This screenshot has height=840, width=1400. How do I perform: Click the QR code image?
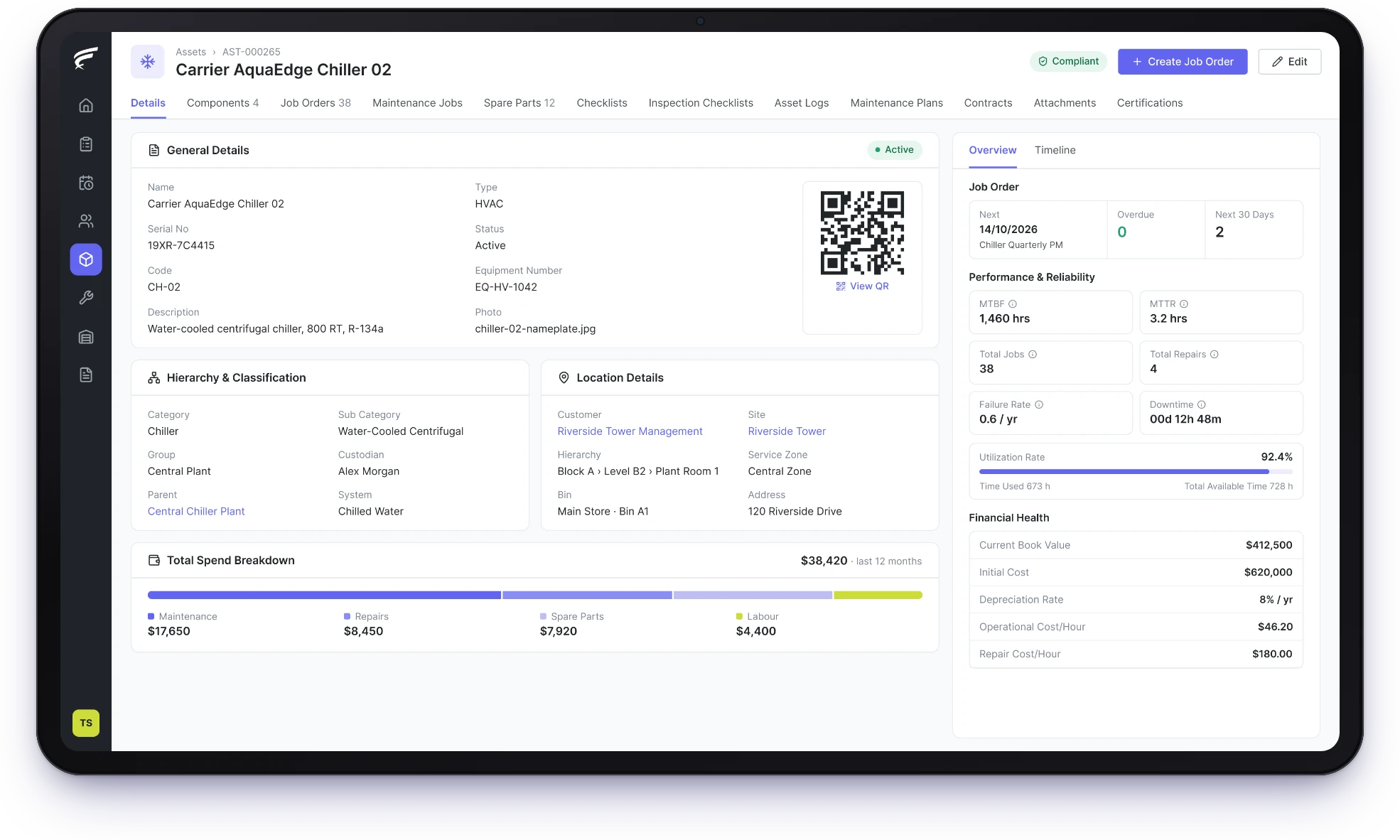[x=862, y=233]
